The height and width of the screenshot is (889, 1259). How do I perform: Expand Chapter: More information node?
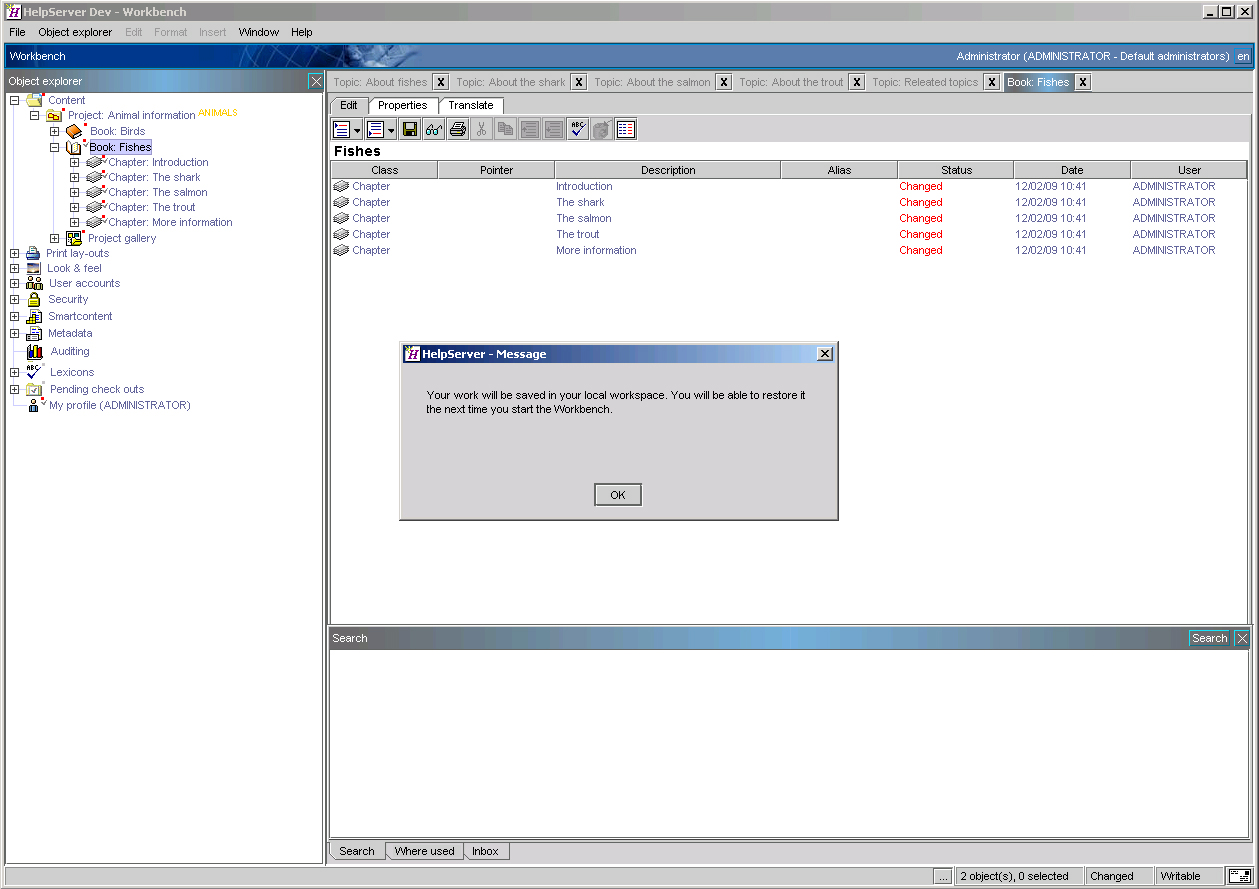tap(75, 222)
